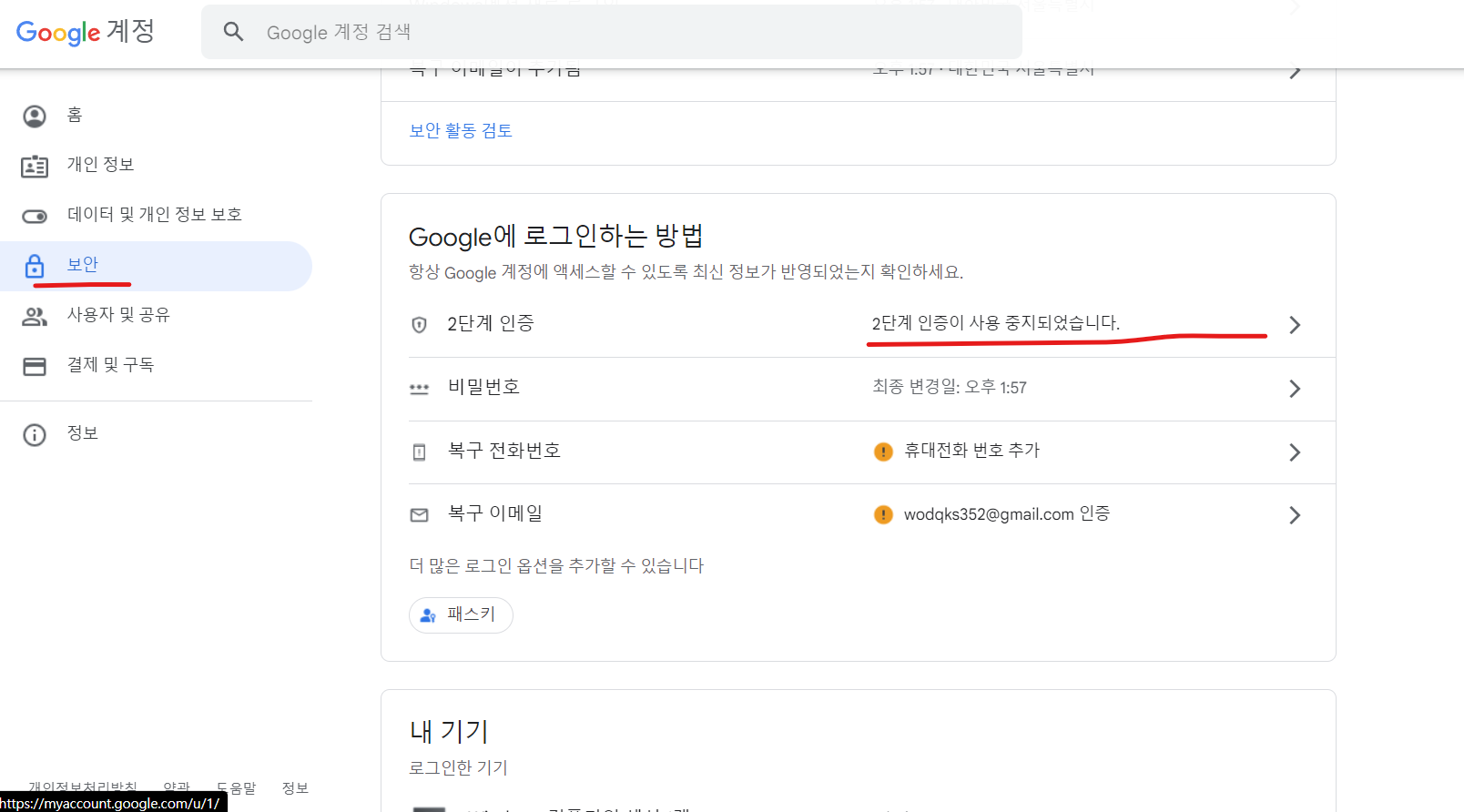Click the 복구 이메일 envelope icon
Viewport: 1464px width, 812px height.
(x=419, y=515)
